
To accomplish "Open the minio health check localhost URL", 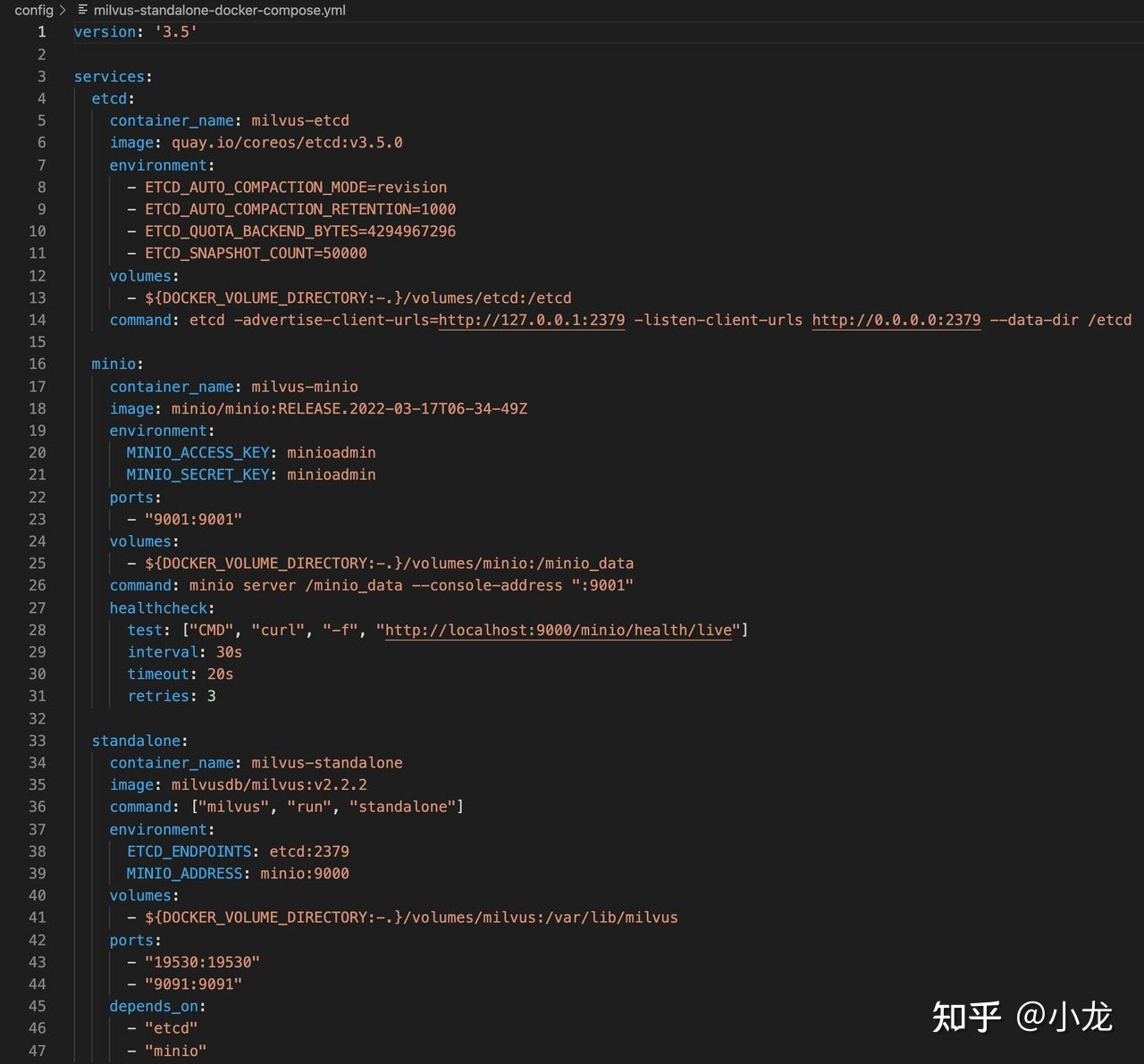I will (x=559, y=630).
